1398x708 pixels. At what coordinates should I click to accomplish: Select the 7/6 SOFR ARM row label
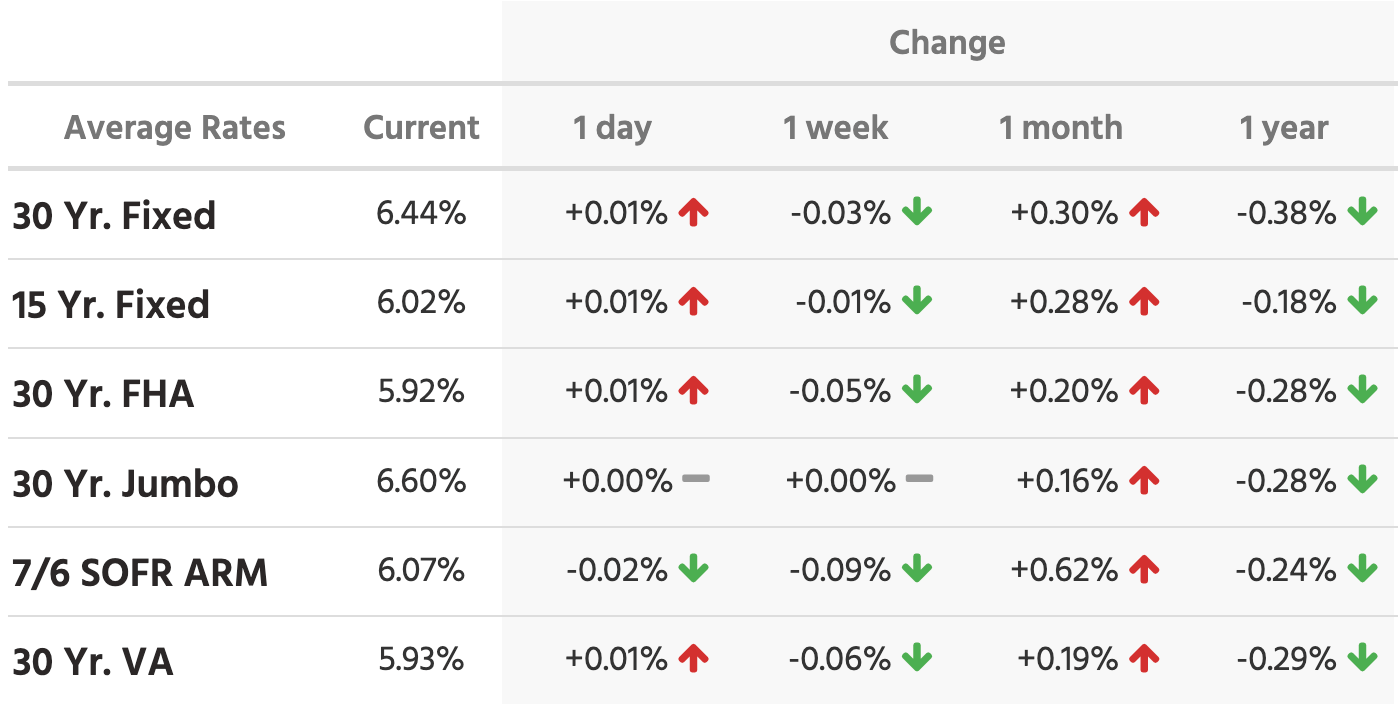point(140,573)
